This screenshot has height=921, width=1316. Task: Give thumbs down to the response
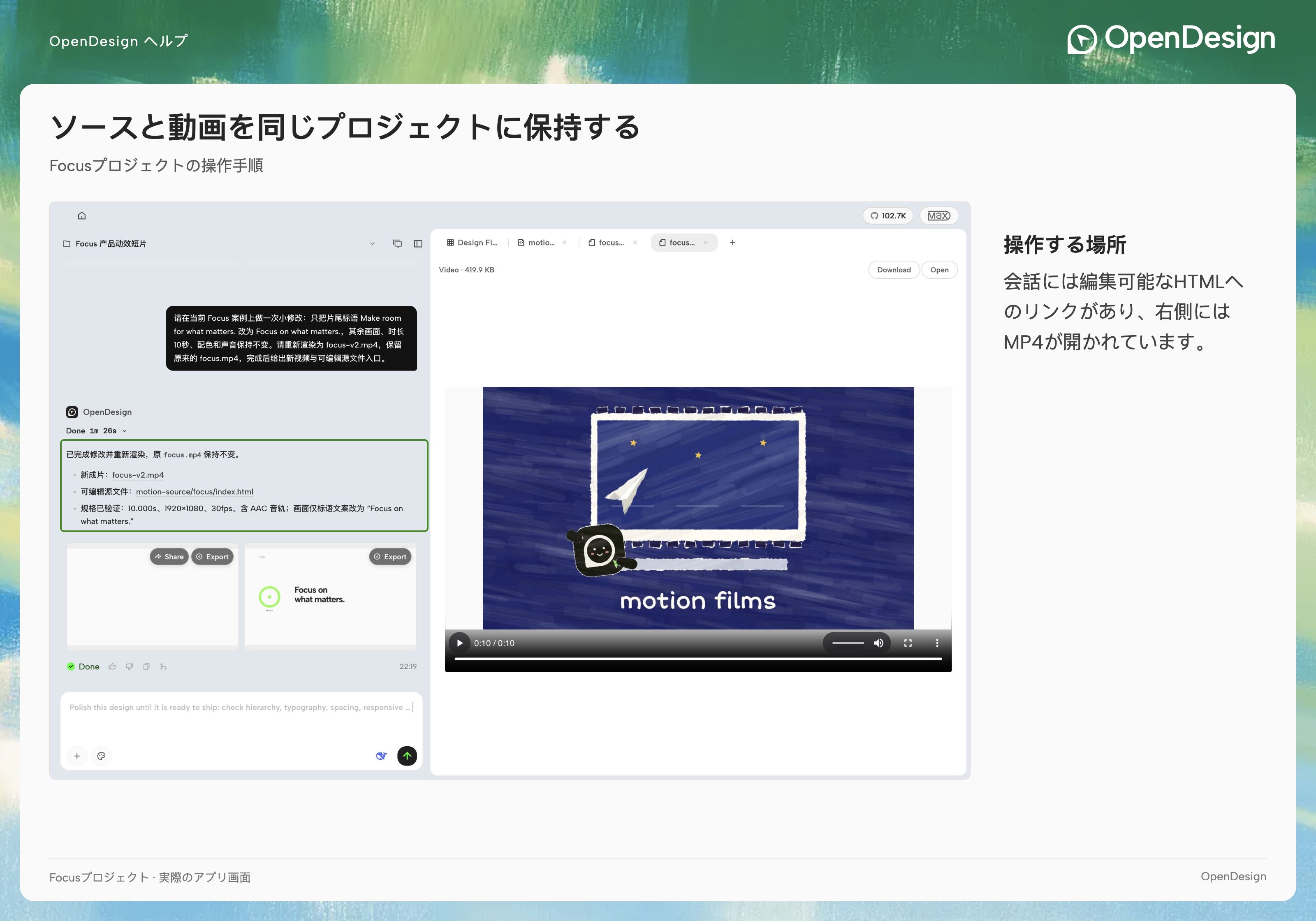click(x=130, y=666)
